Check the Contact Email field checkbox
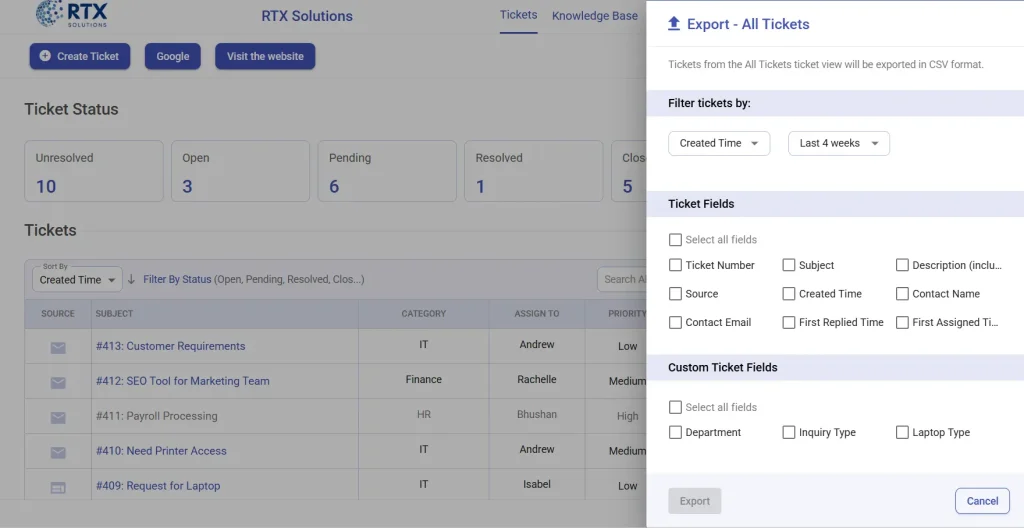The width and height of the screenshot is (1024, 528). click(675, 322)
